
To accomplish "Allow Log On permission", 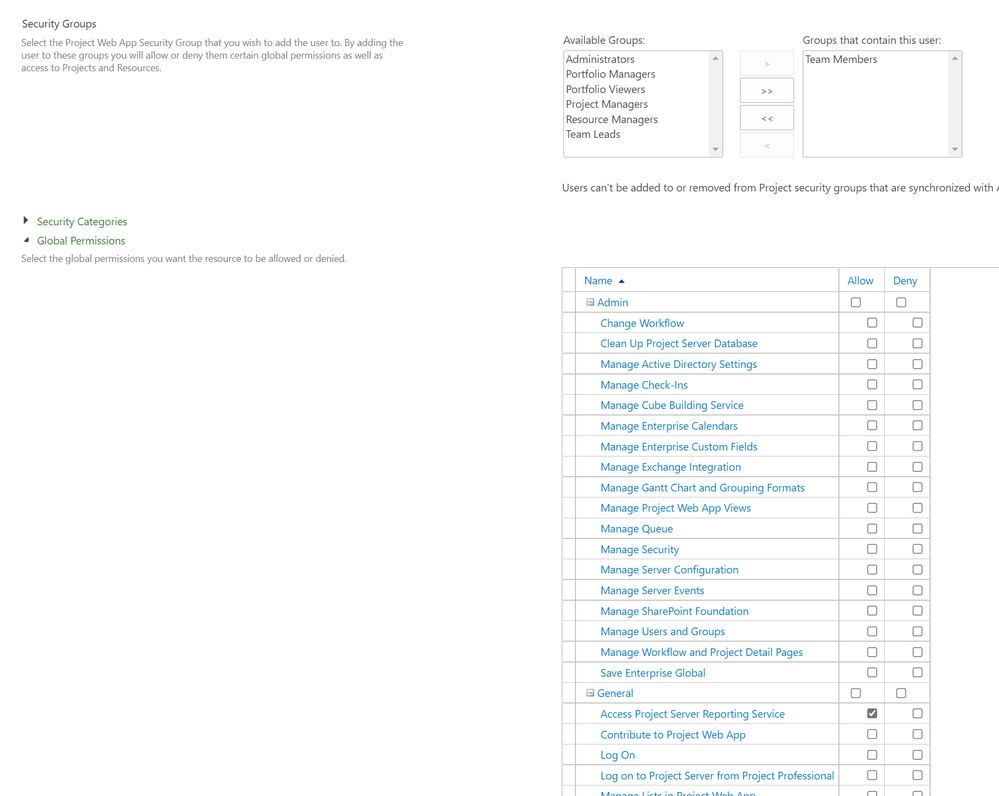I will (x=872, y=755).
